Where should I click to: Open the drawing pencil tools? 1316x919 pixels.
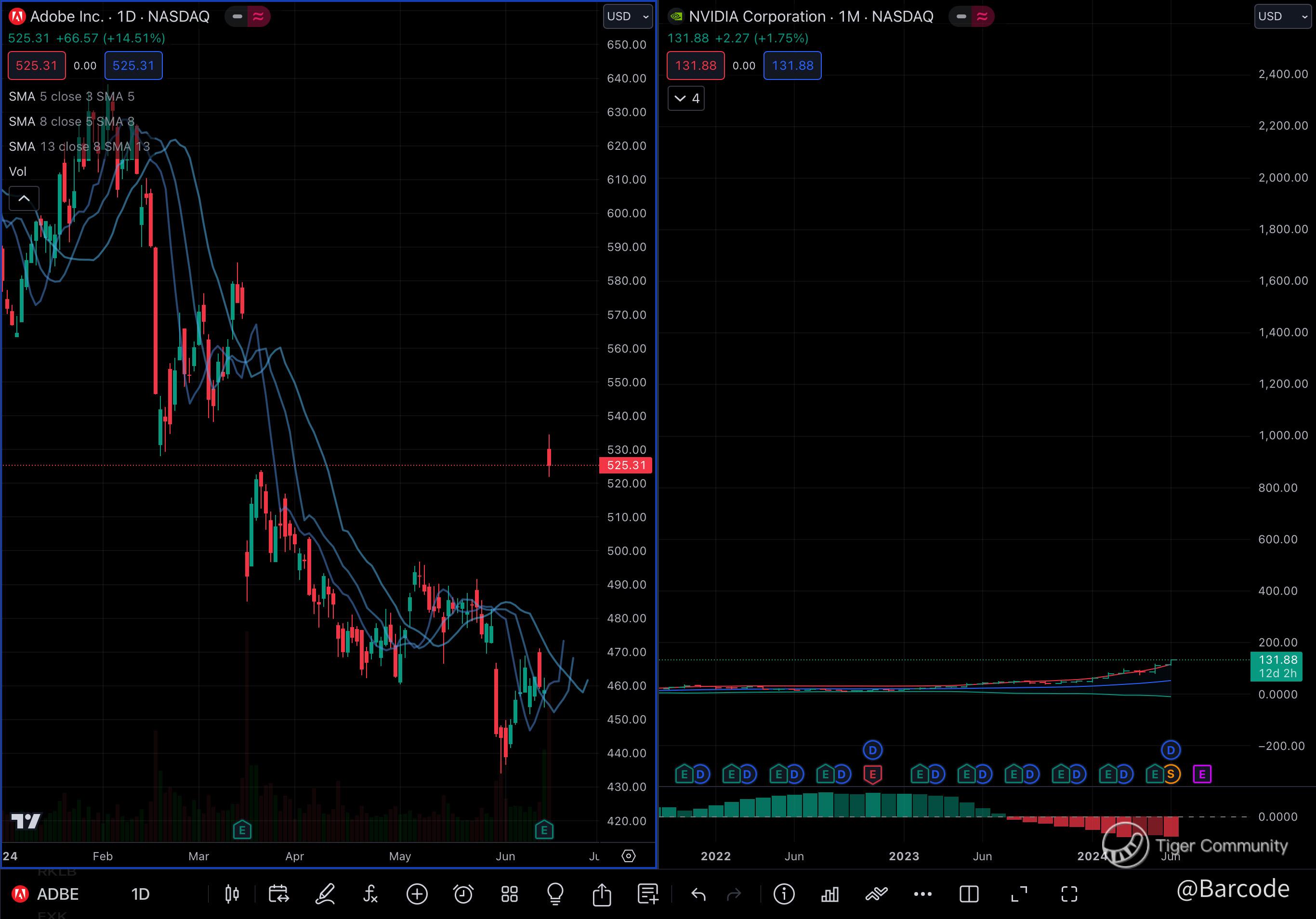pyautogui.click(x=325, y=894)
